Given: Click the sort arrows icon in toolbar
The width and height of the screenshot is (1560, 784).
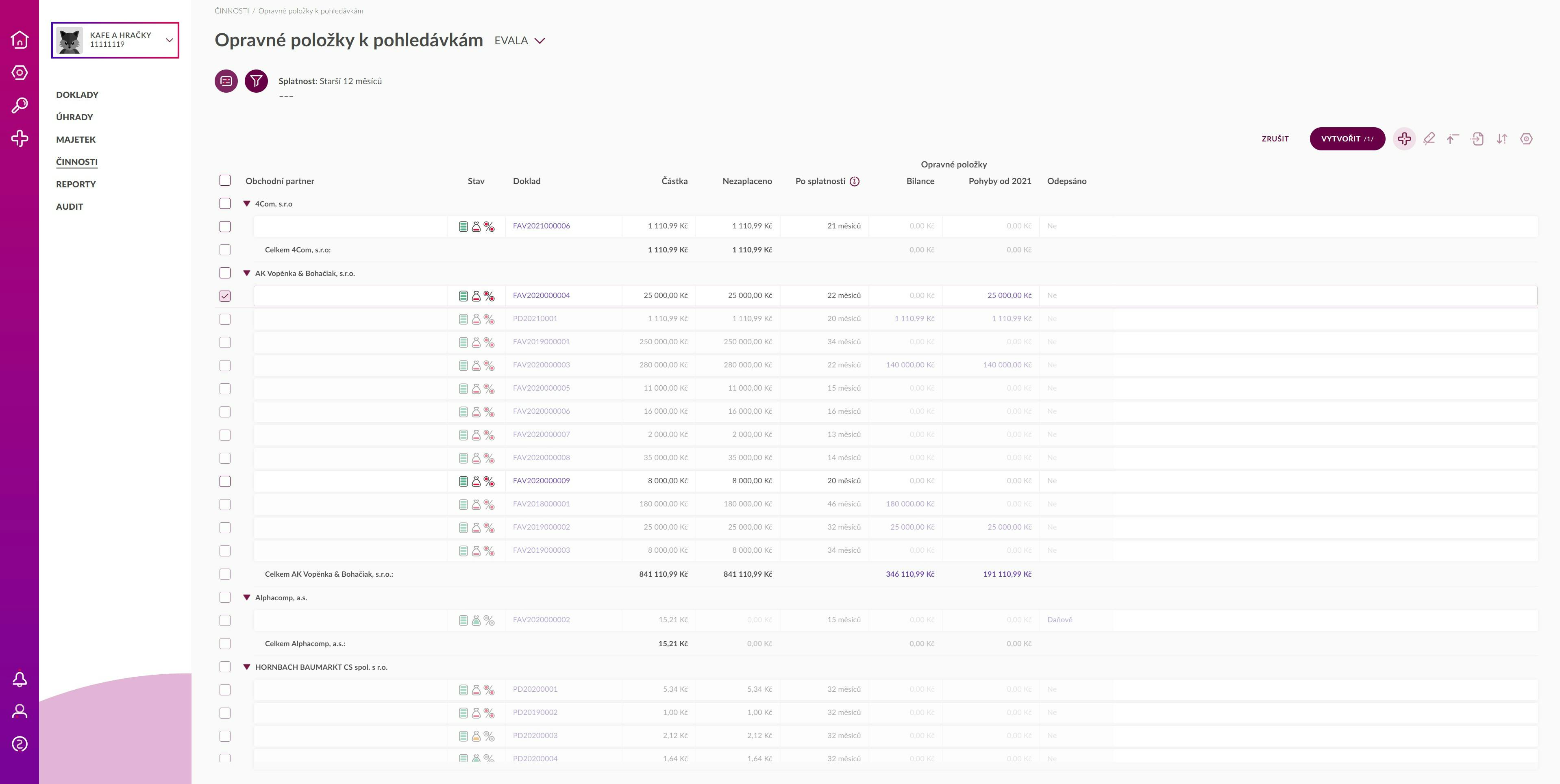Looking at the screenshot, I should click(x=1502, y=139).
